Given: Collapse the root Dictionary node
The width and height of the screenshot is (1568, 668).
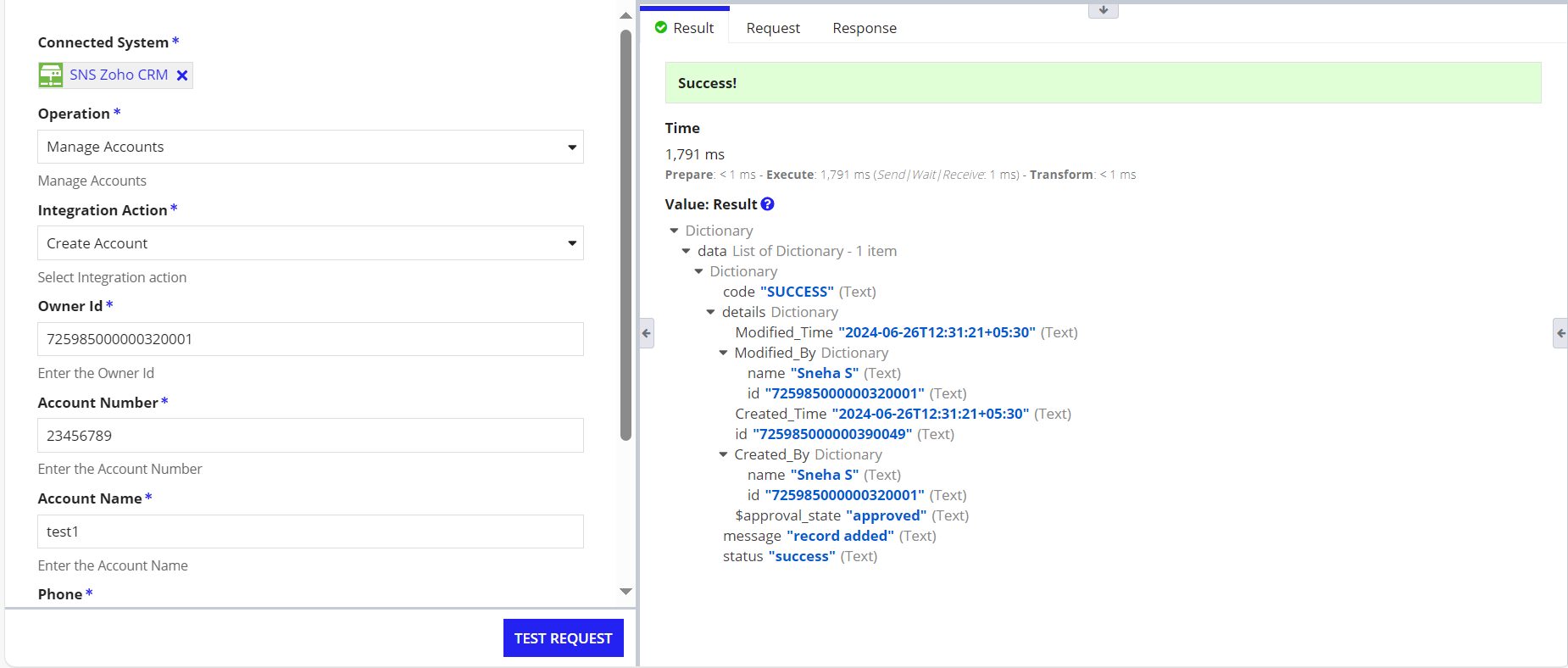Looking at the screenshot, I should click(675, 231).
